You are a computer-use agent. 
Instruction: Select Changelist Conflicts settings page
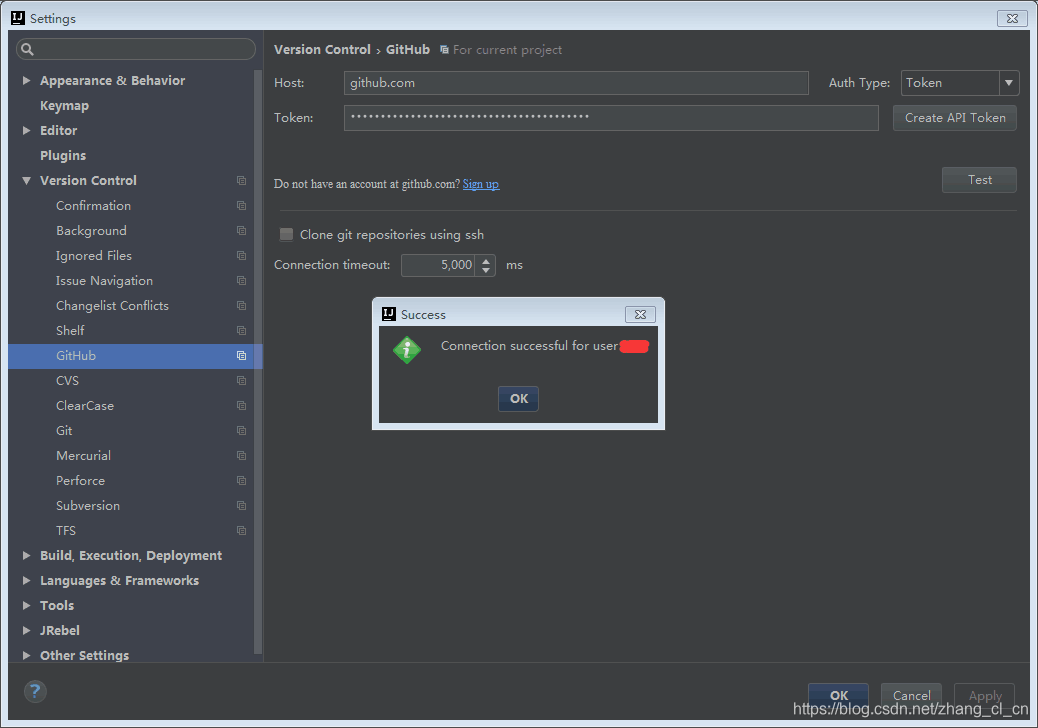pos(113,306)
